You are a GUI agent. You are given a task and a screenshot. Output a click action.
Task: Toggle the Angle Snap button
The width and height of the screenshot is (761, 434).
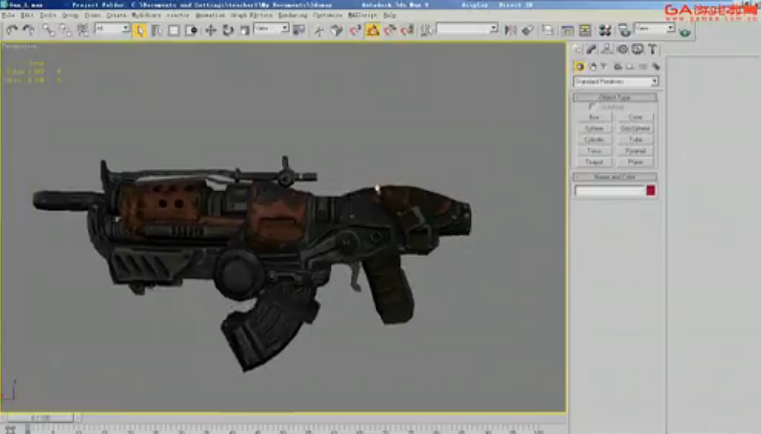(390, 30)
